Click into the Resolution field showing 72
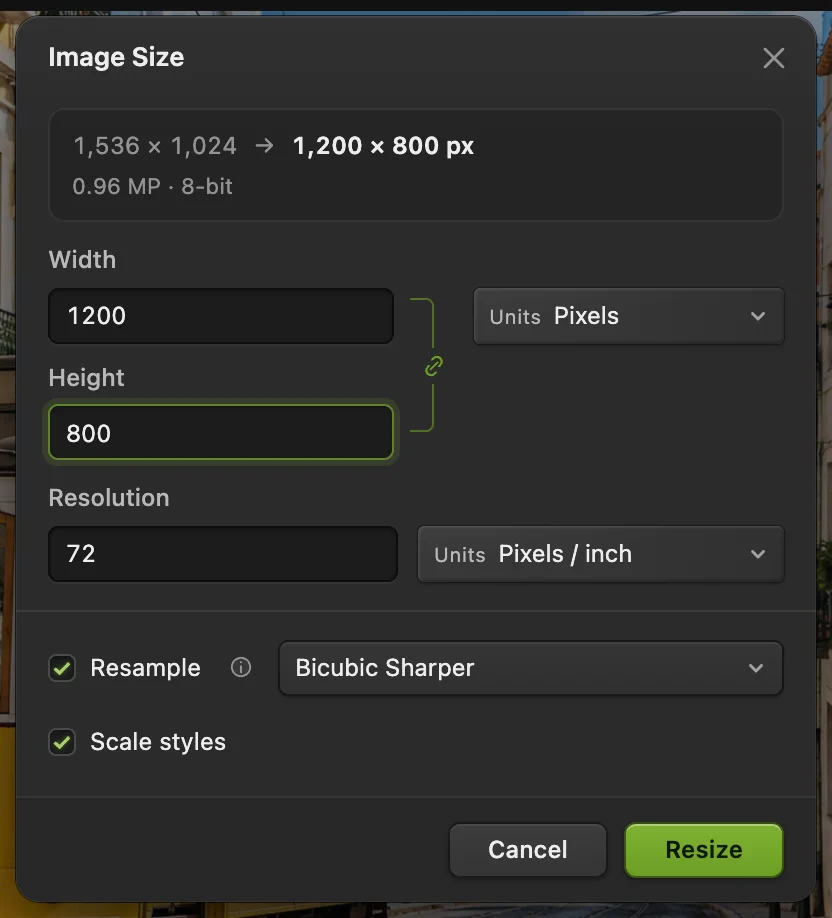 (x=222, y=554)
